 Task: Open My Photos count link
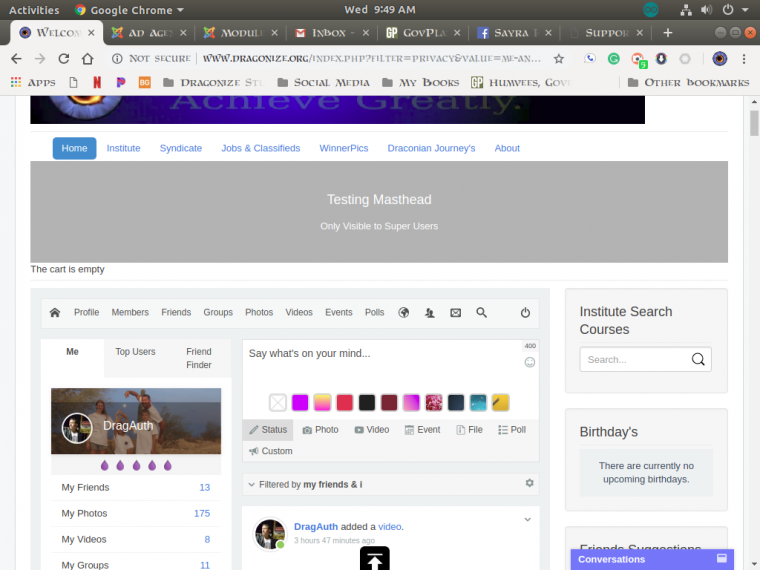(x=202, y=513)
